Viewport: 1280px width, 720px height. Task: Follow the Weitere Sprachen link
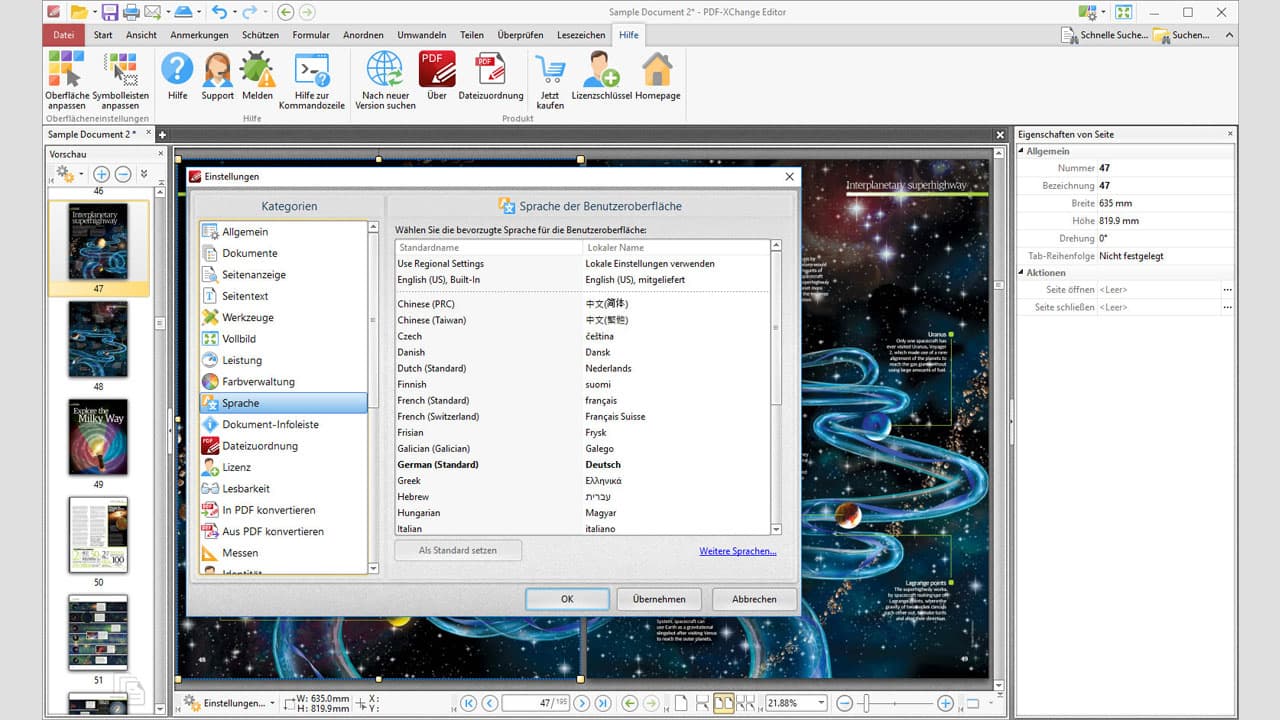pos(738,551)
